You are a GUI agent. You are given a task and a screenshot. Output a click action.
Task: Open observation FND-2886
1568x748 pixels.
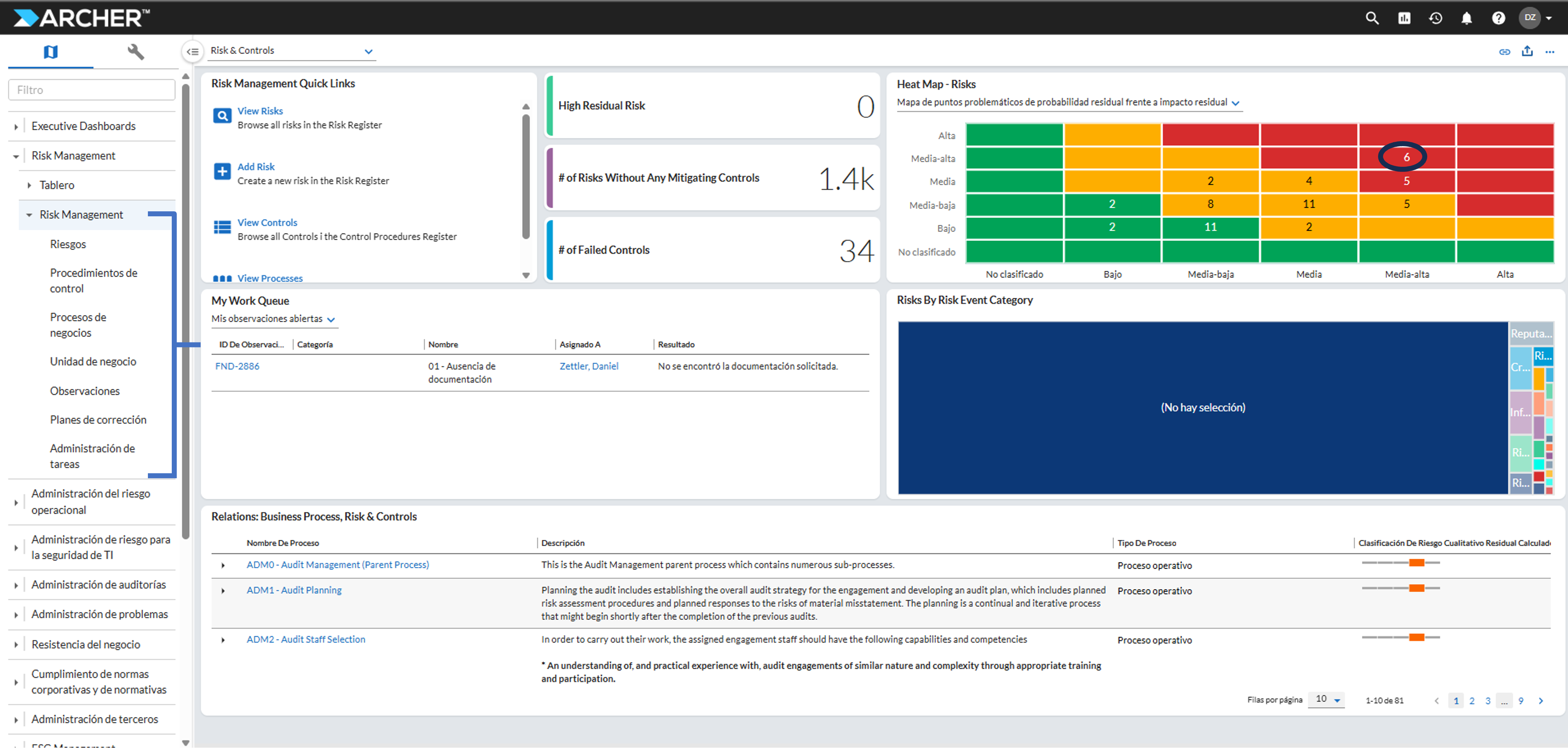(237, 366)
